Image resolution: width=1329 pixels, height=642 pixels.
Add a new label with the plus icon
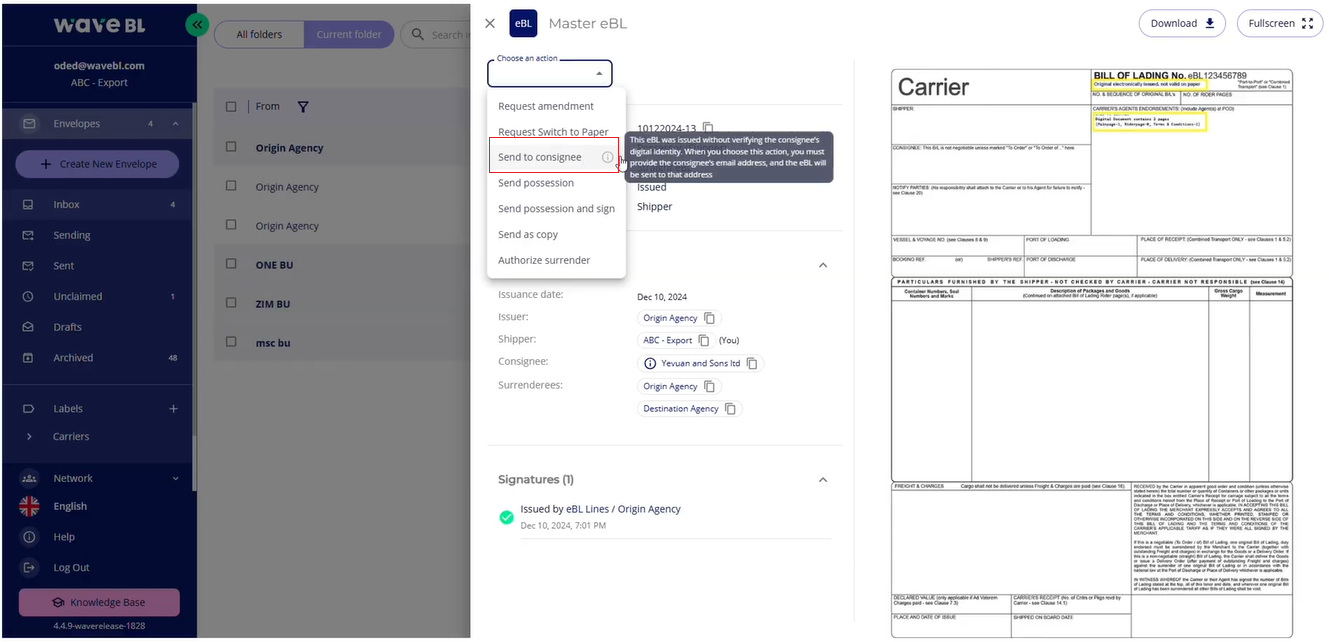point(173,408)
